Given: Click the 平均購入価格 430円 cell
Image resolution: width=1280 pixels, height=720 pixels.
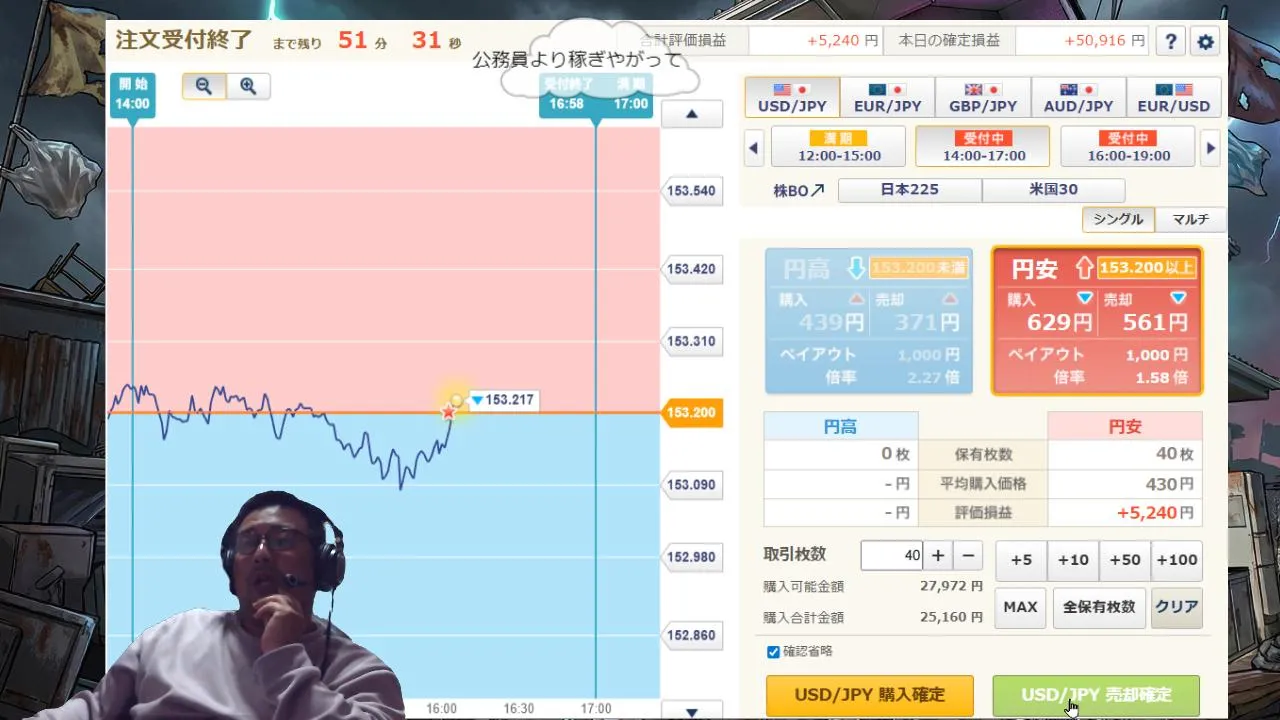Looking at the screenshot, I should (x=1125, y=484).
